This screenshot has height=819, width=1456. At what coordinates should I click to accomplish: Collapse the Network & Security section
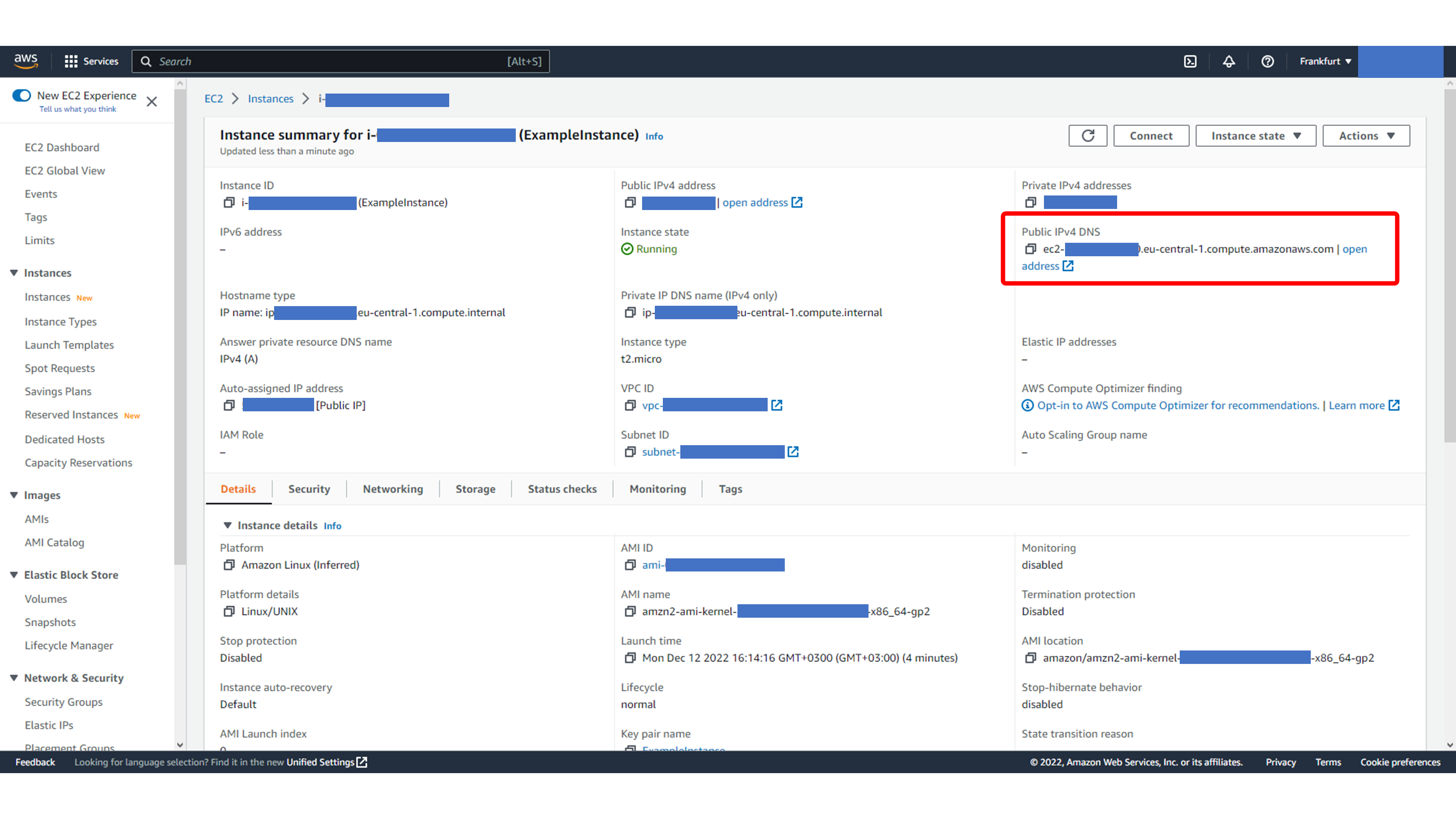14,678
